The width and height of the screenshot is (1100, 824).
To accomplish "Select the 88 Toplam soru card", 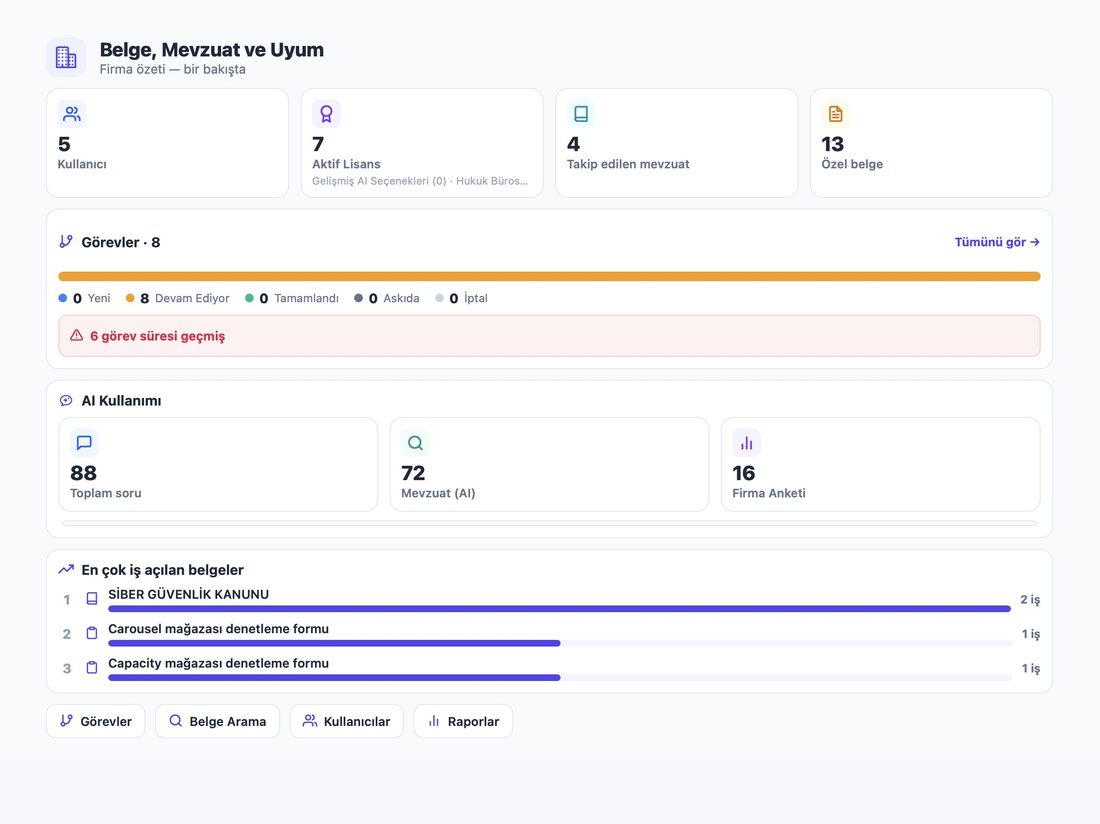I will point(218,464).
